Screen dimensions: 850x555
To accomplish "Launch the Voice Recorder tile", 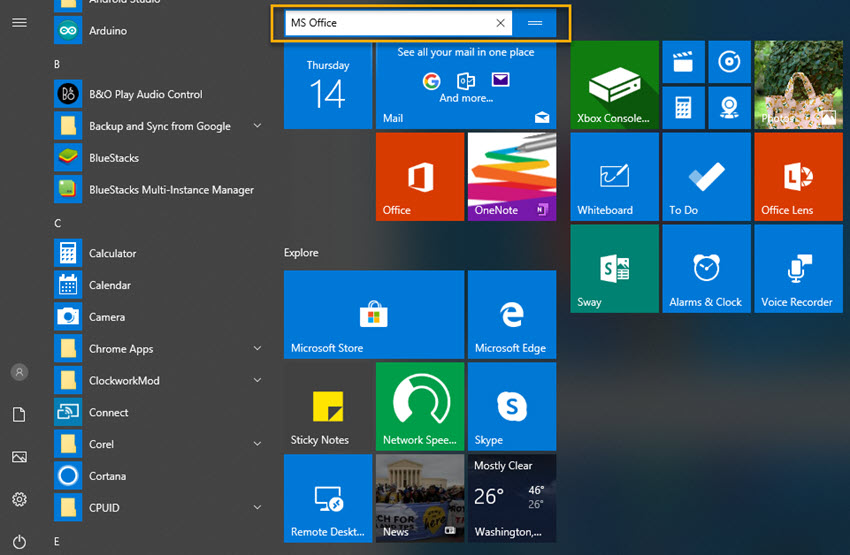I will [x=799, y=269].
